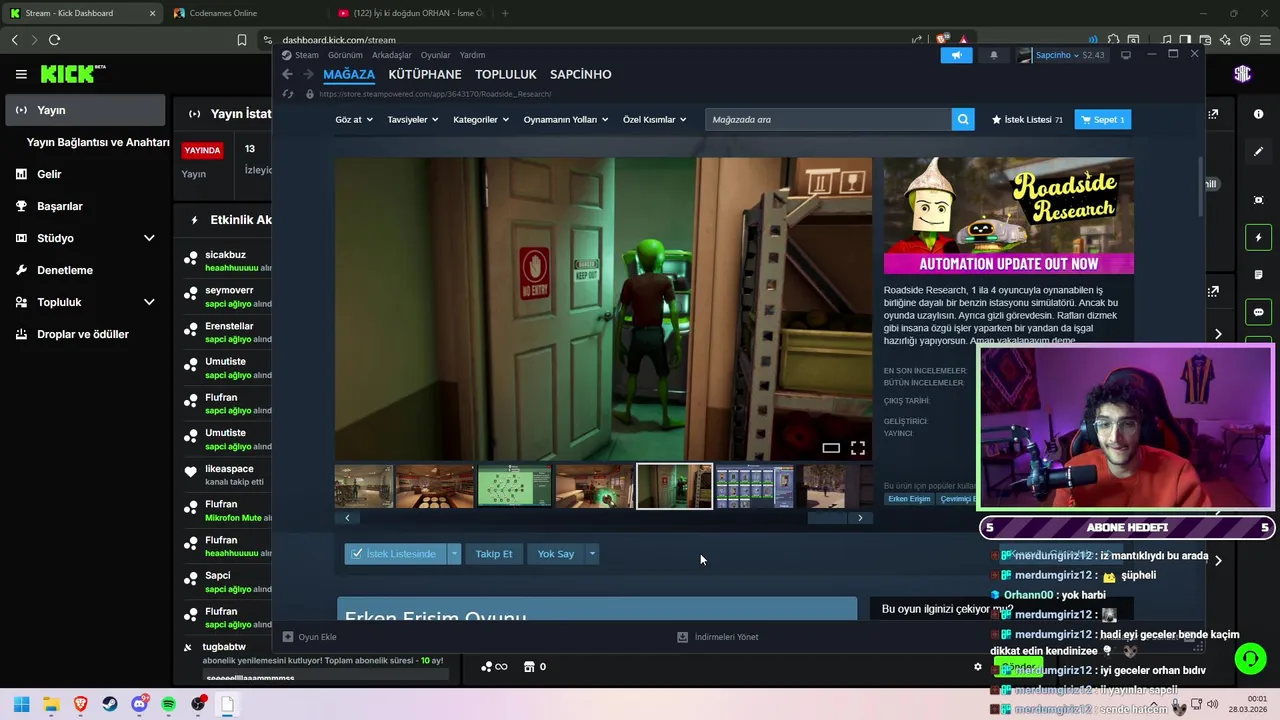The image size is (1280, 720).
Task: Open the Kick hamburger menu
Action: pyautogui.click(x=21, y=74)
